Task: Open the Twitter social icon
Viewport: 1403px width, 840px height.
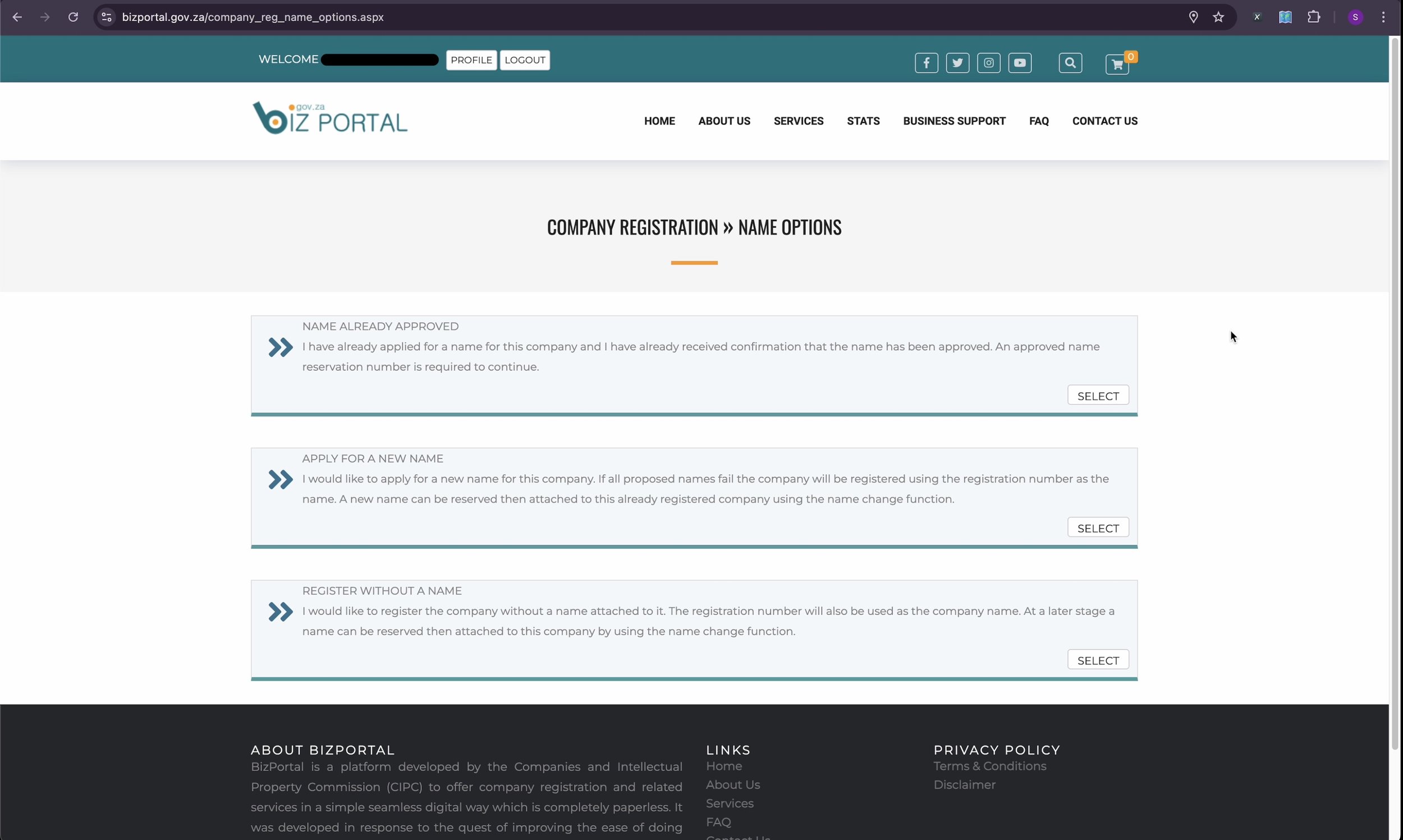Action: pyautogui.click(x=957, y=63)
